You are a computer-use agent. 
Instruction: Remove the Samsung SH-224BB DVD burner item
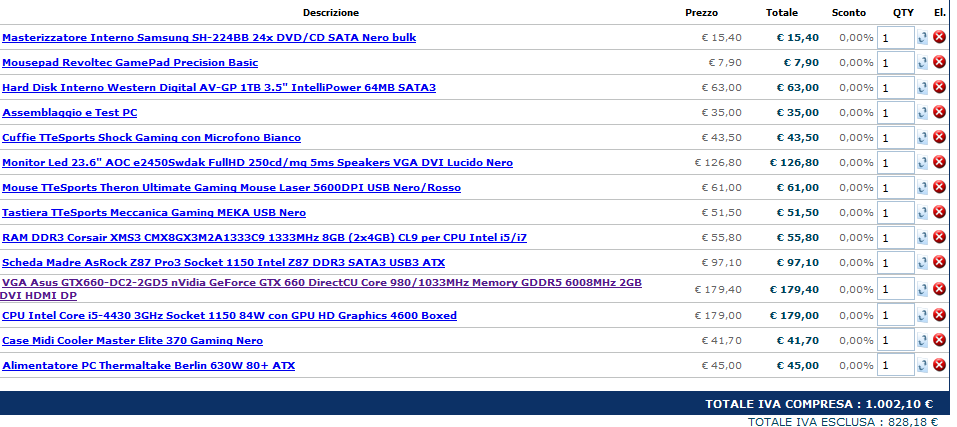click(x=939, y=37)
